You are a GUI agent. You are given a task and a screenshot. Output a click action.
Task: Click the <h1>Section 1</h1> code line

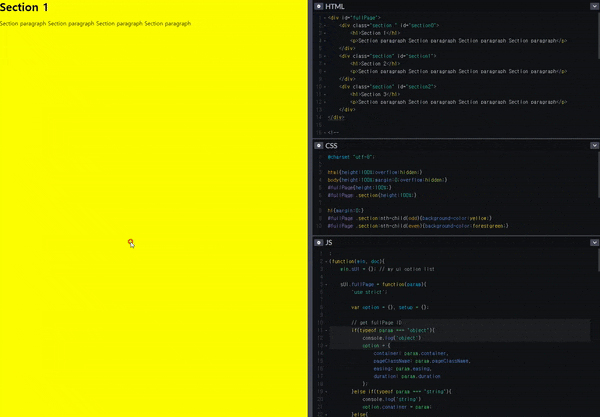point(375,33)
